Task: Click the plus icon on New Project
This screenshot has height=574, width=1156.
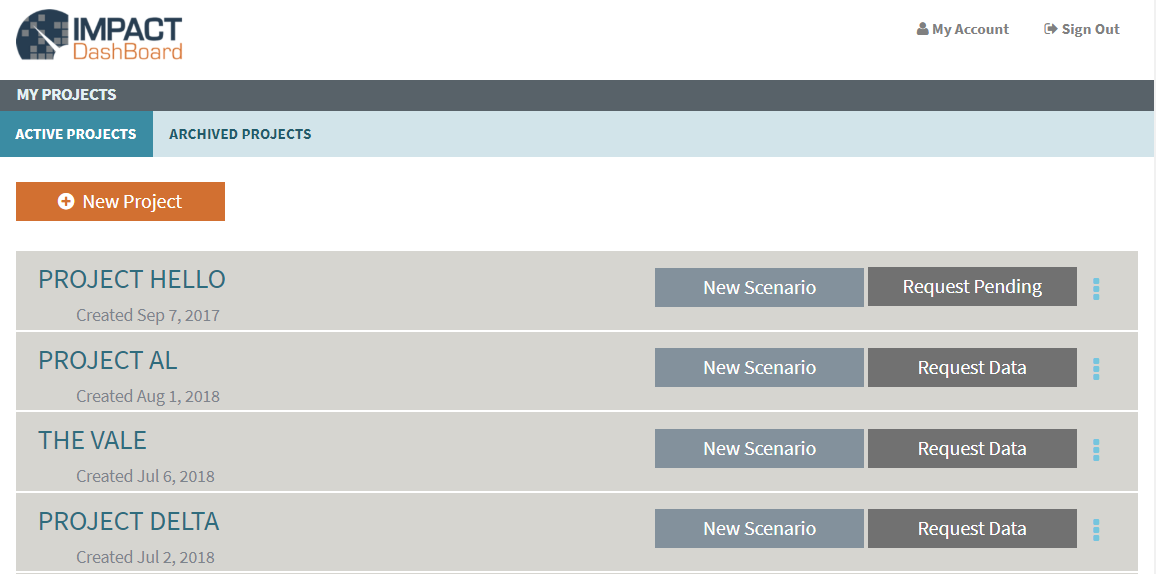Action: [66, 201]
